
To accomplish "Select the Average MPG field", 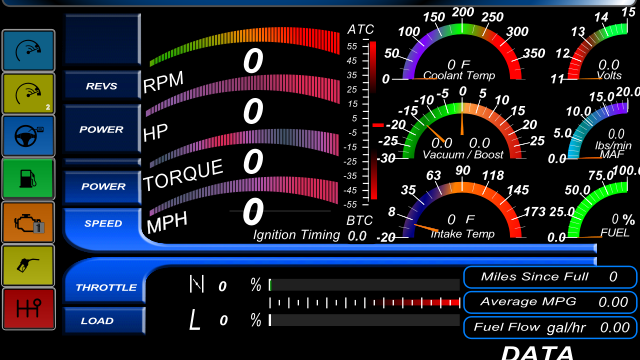I will [550, 302].
